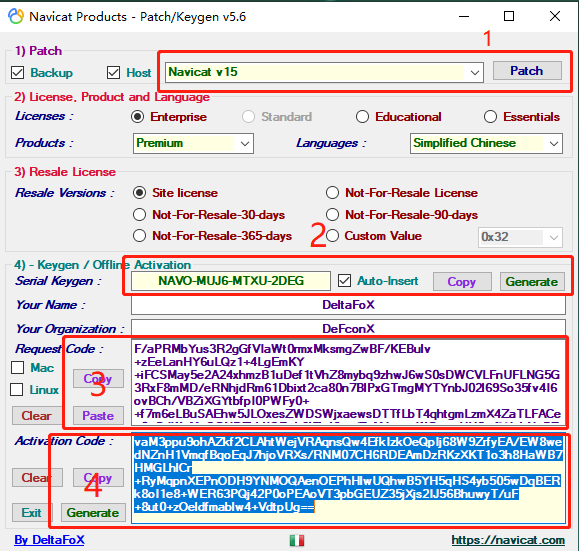Copy the serial key with Copy button

point(462,282)
